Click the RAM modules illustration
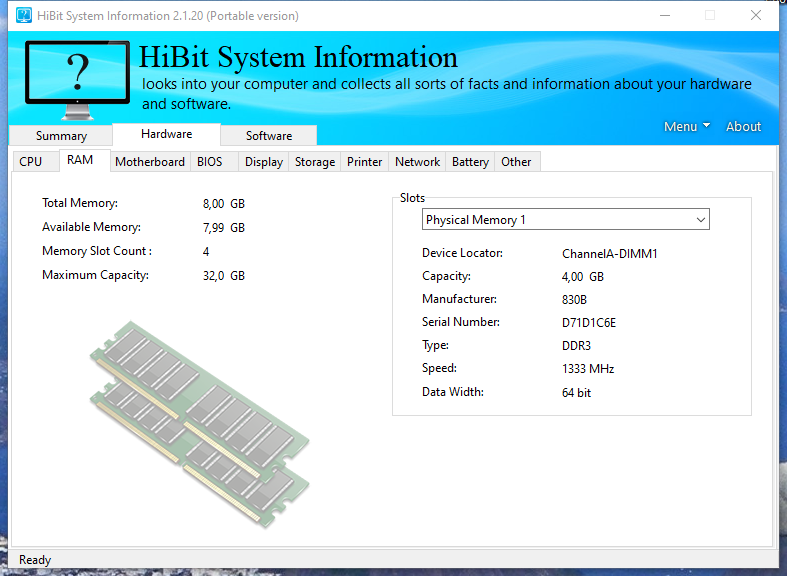The height and width of the screenshot is (576, 787). (199, 424)
